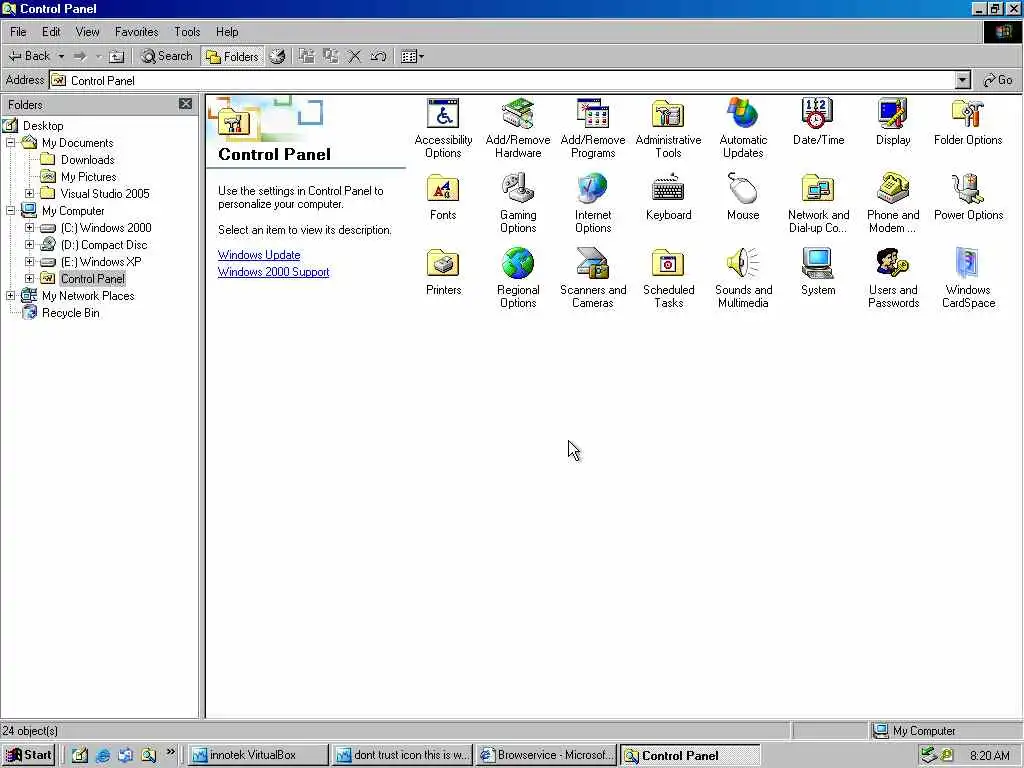Click the Back toolbar button
The image size is (1024, 768).
tap(29, 56)
